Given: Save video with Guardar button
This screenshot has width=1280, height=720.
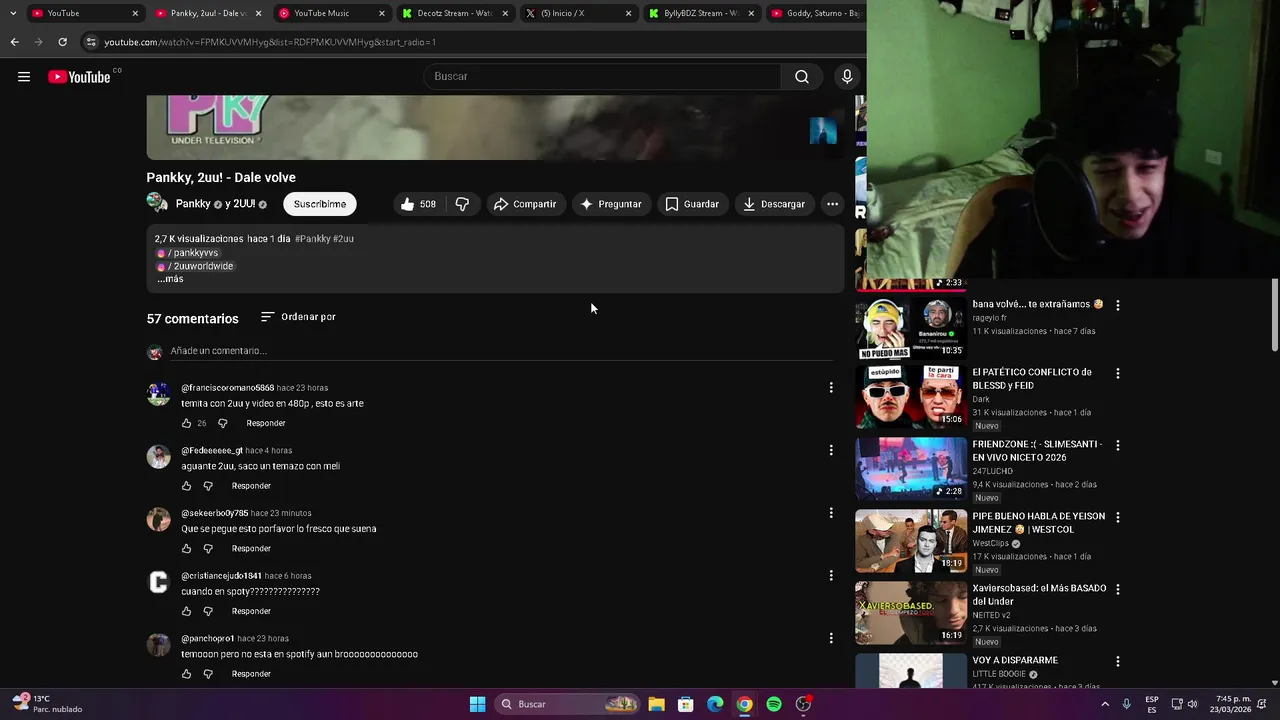Looking at the screenshot, I should tap(692, 204).
